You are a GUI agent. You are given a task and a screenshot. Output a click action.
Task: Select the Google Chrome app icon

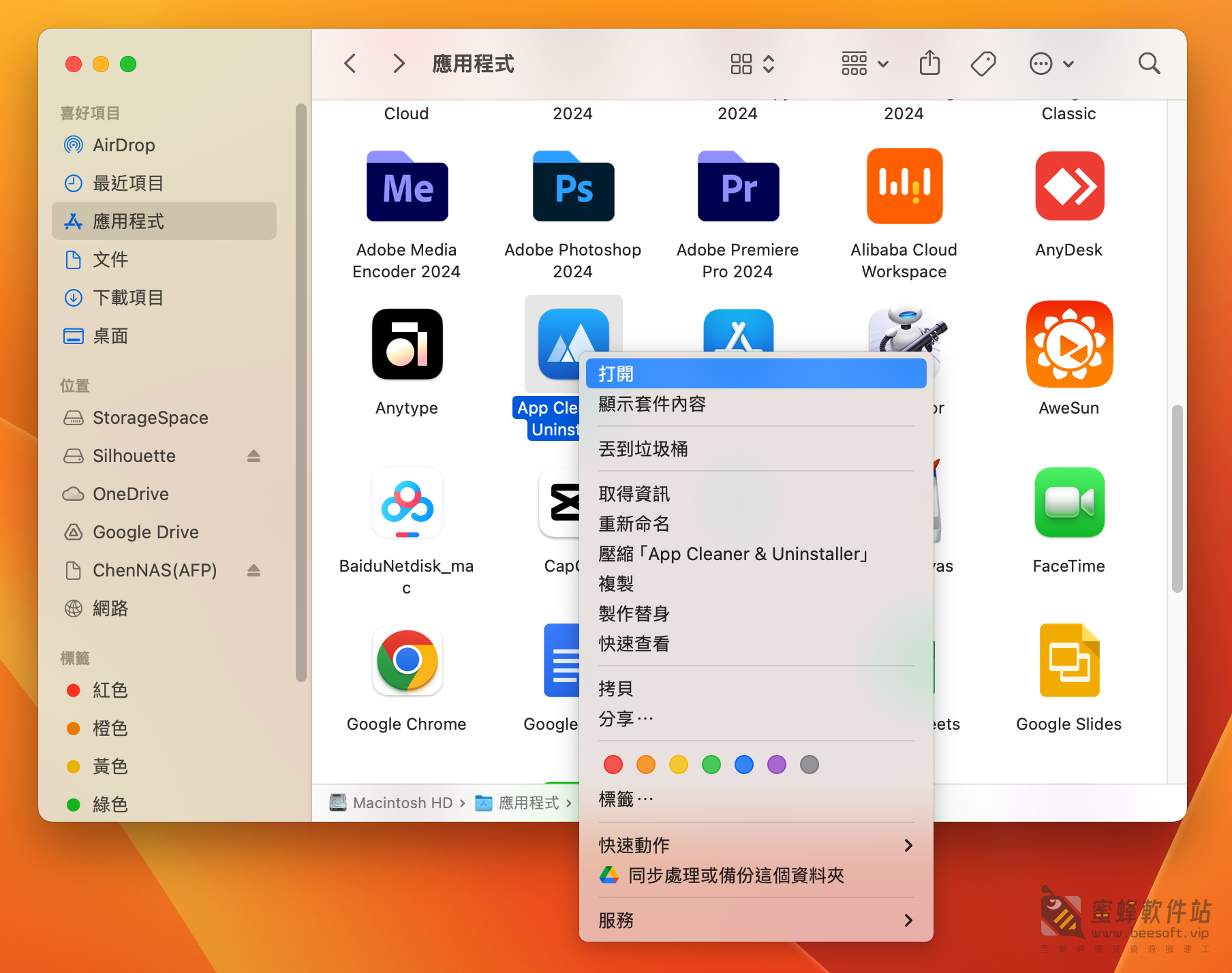407,661
